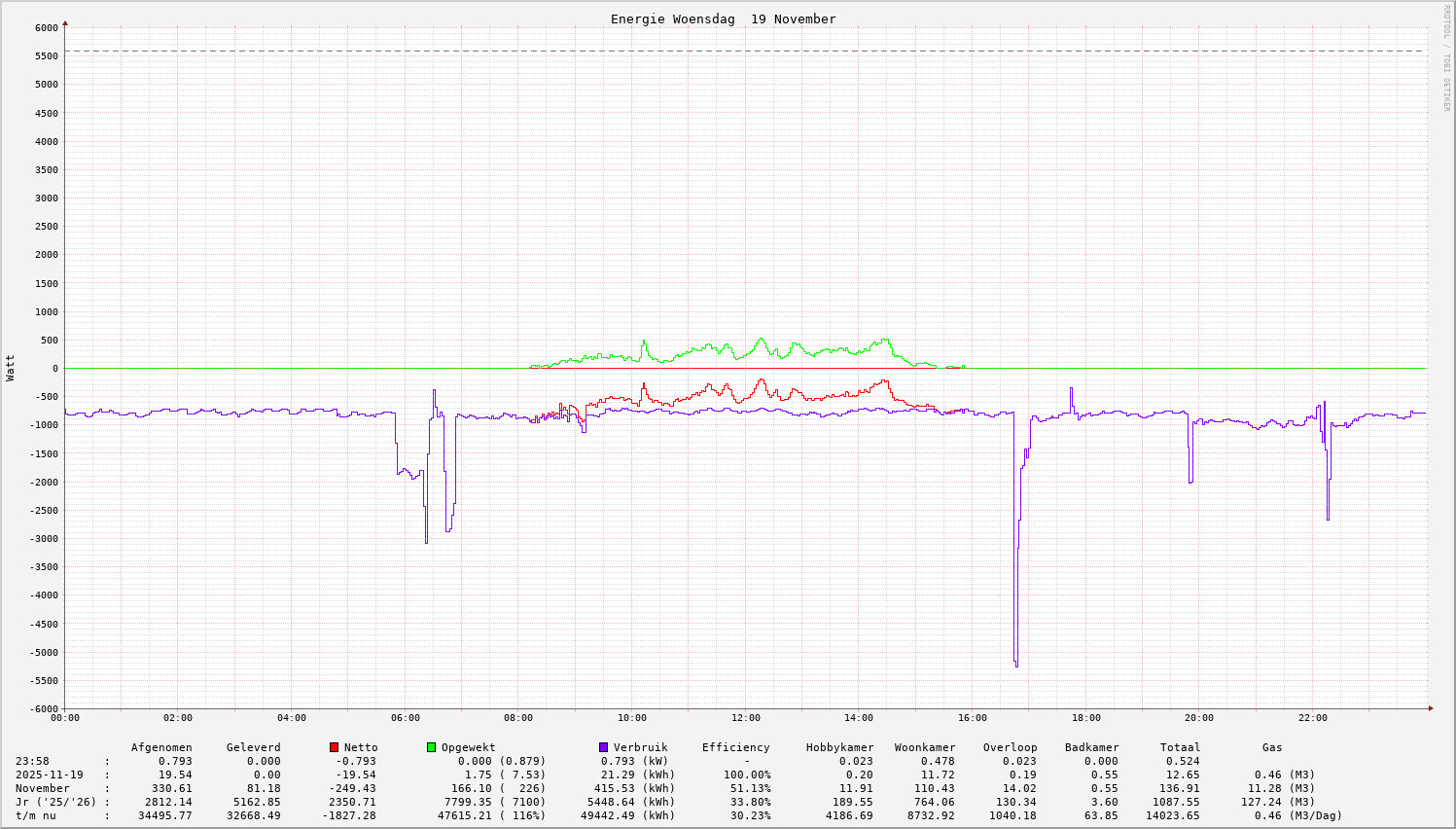Select the 'Badkamer' column header
1456x829 pixels.
pyautogui.click(x=1091, y=747)
